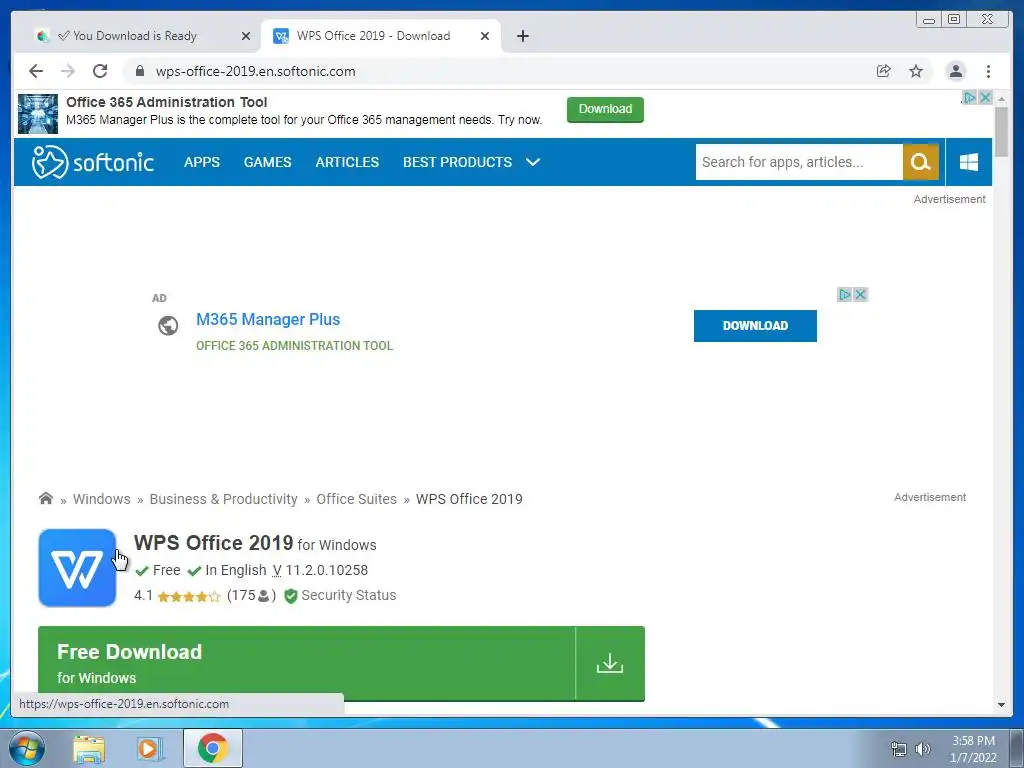Click the globe icon beside M365 Manager Plus
This screenshot has width=1024, height=768.
point(168,325)
